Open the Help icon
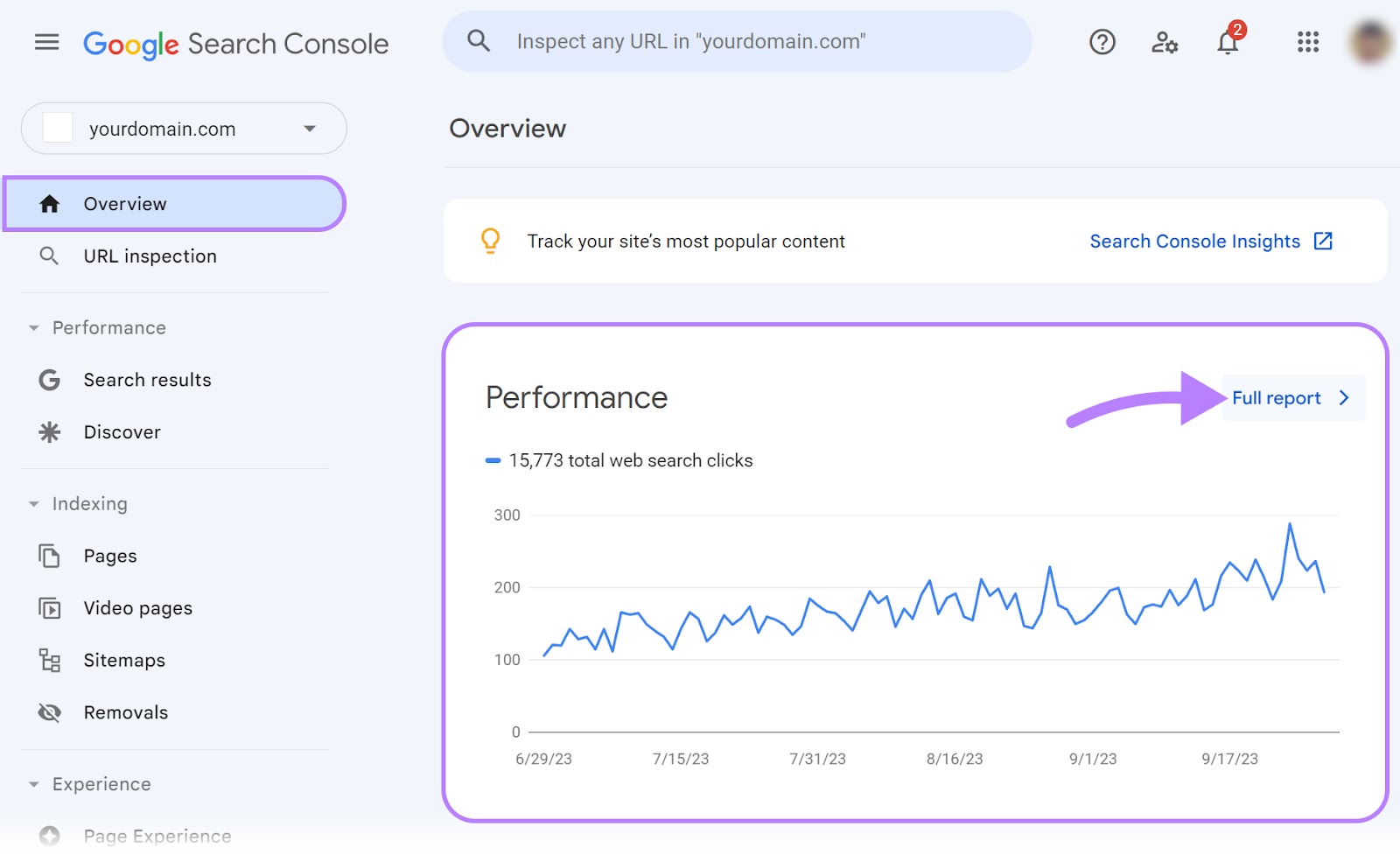 tap(1102, 41)
